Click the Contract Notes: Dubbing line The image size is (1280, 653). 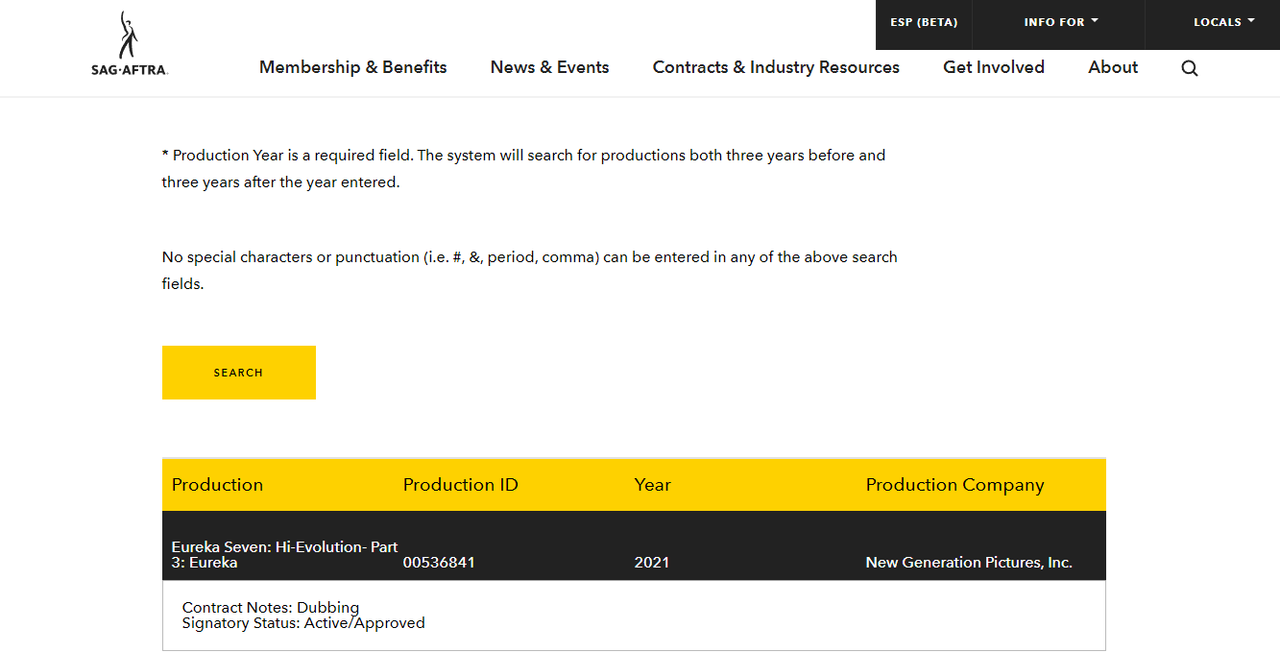click(x=271, y=607)
